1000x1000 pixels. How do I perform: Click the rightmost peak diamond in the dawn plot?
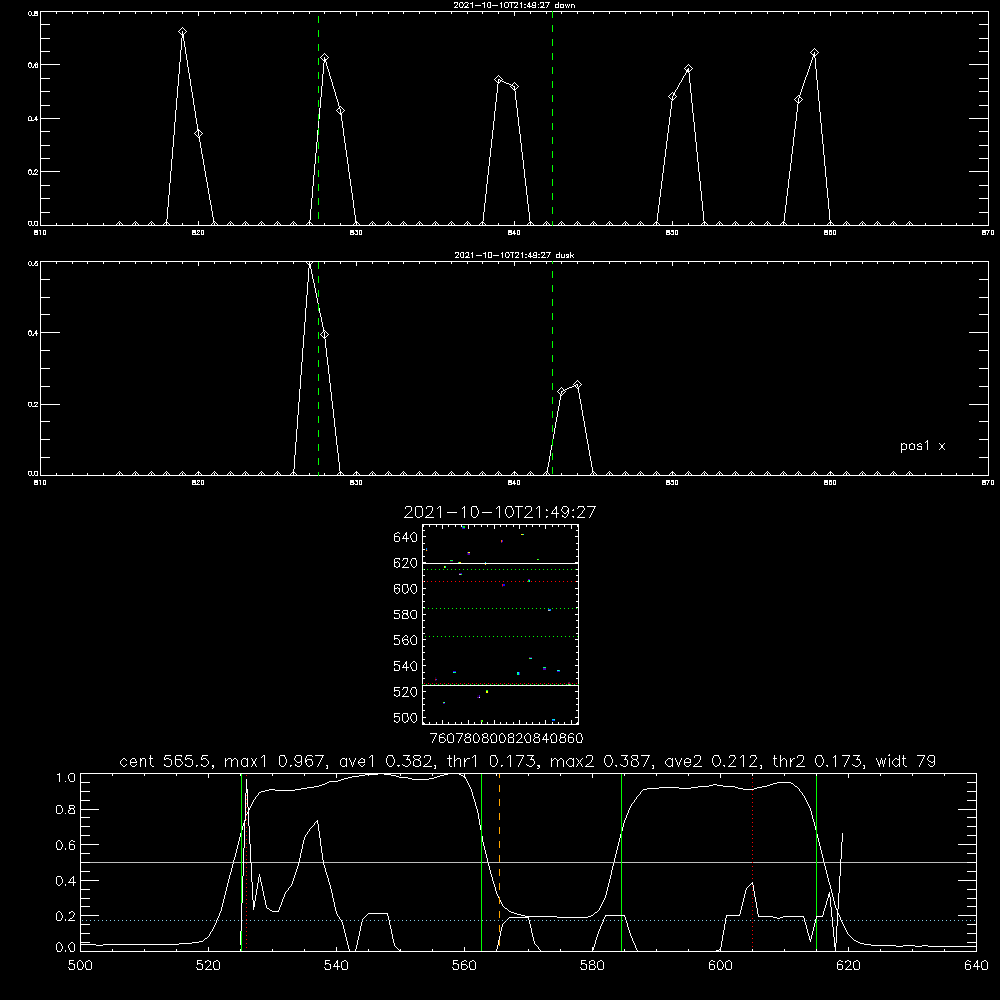click(x=814, y=52)
